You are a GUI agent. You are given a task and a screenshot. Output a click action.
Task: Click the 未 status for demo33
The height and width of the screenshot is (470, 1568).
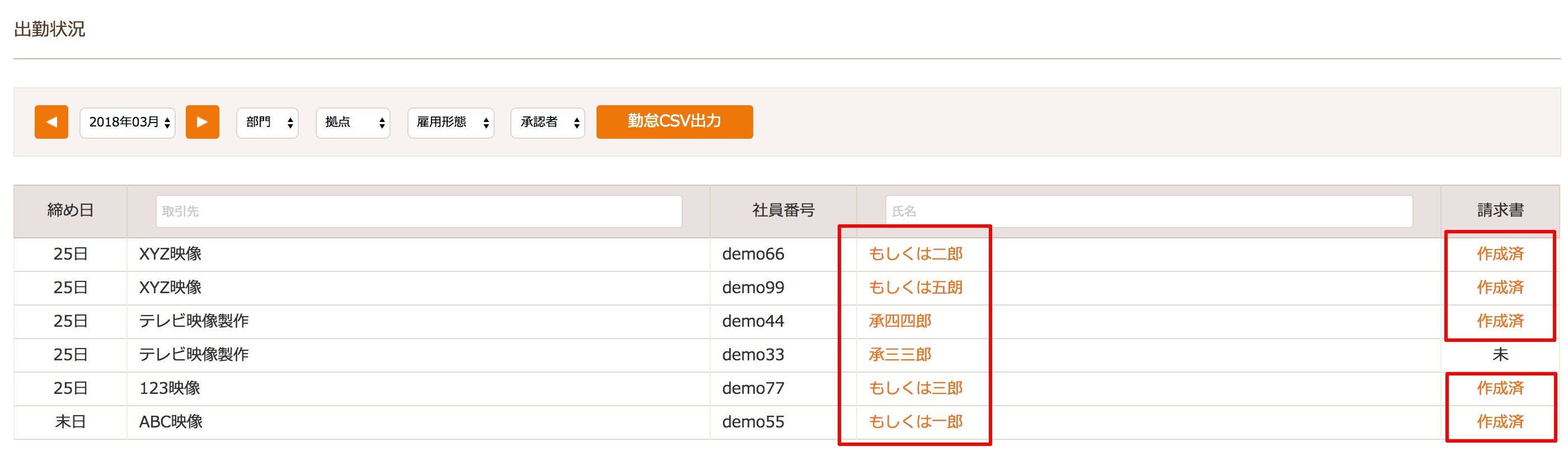tap(1500, 354)
